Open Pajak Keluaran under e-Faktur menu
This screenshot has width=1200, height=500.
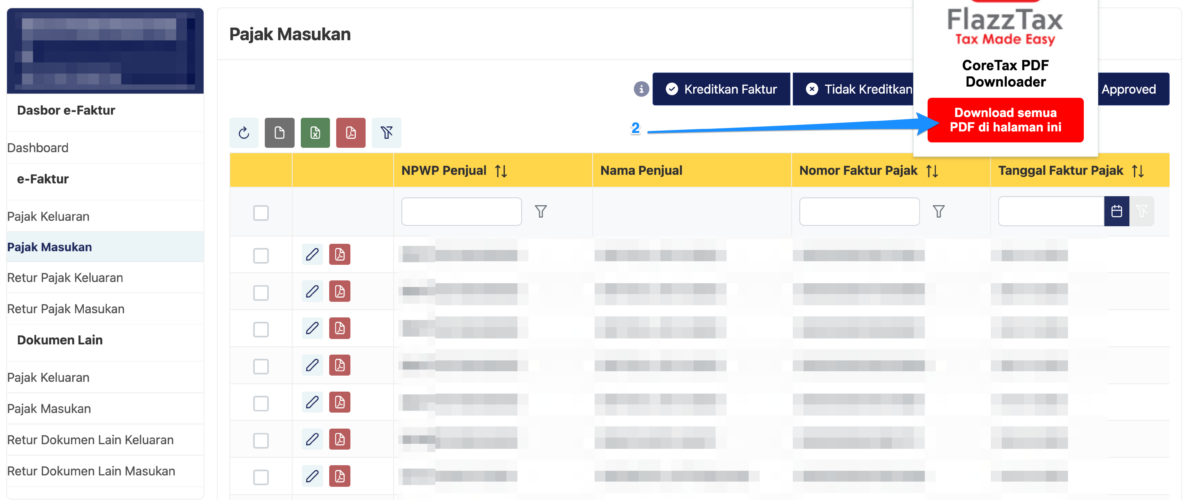48,216
